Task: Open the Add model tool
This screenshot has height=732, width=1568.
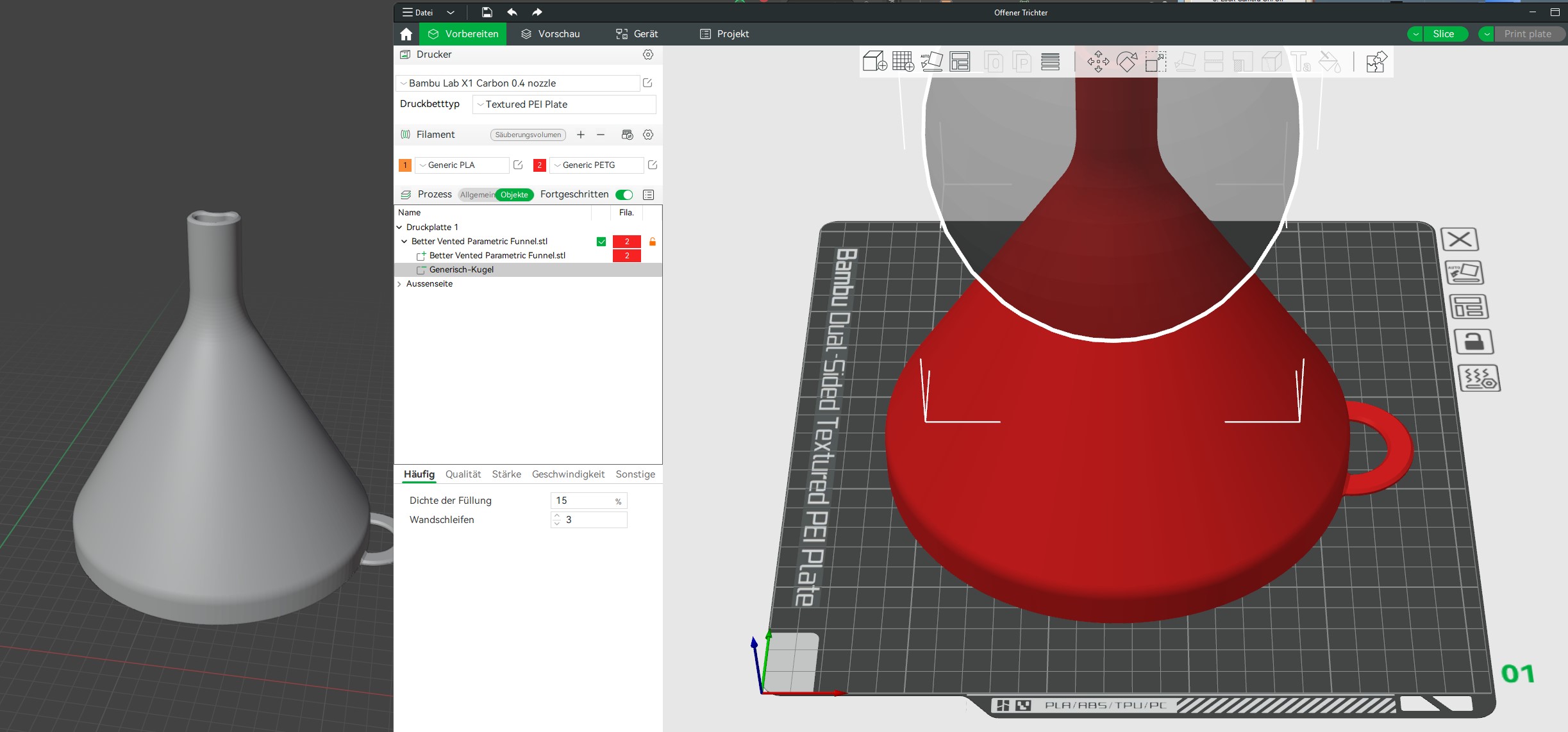Action: tap(876, 62)
